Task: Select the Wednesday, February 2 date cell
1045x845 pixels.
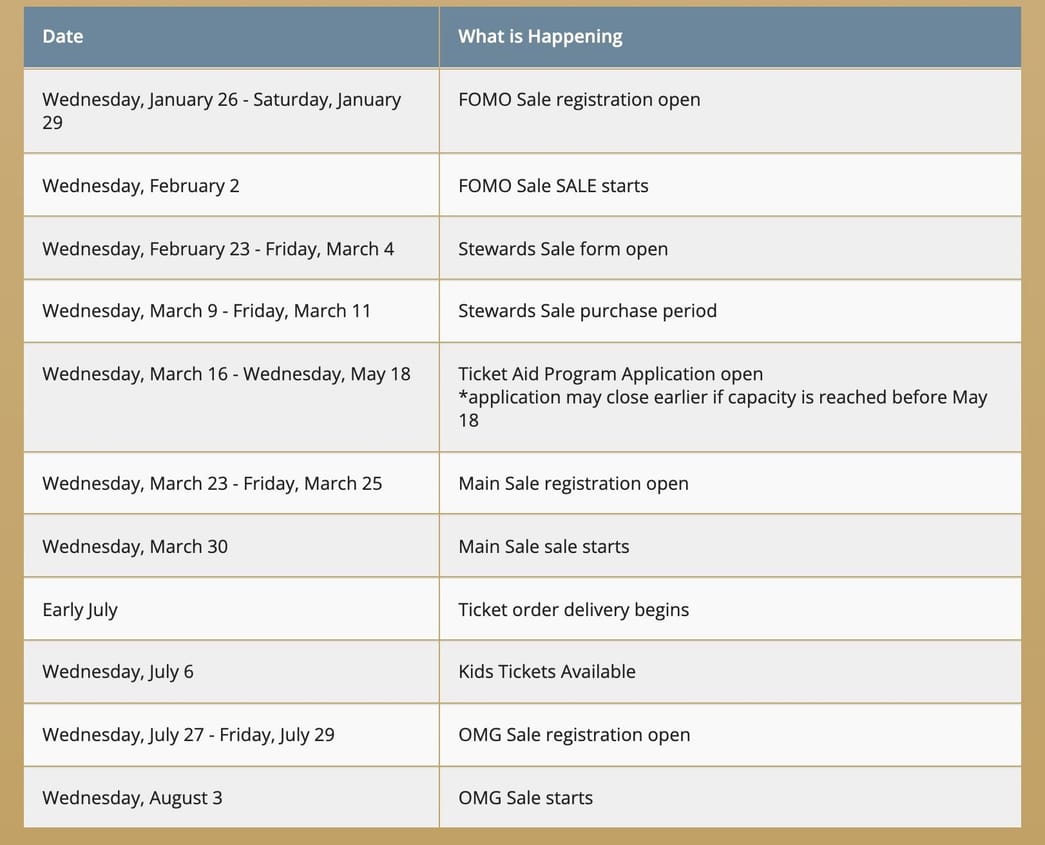Action: pyautogui.click(x=141, y=186)
